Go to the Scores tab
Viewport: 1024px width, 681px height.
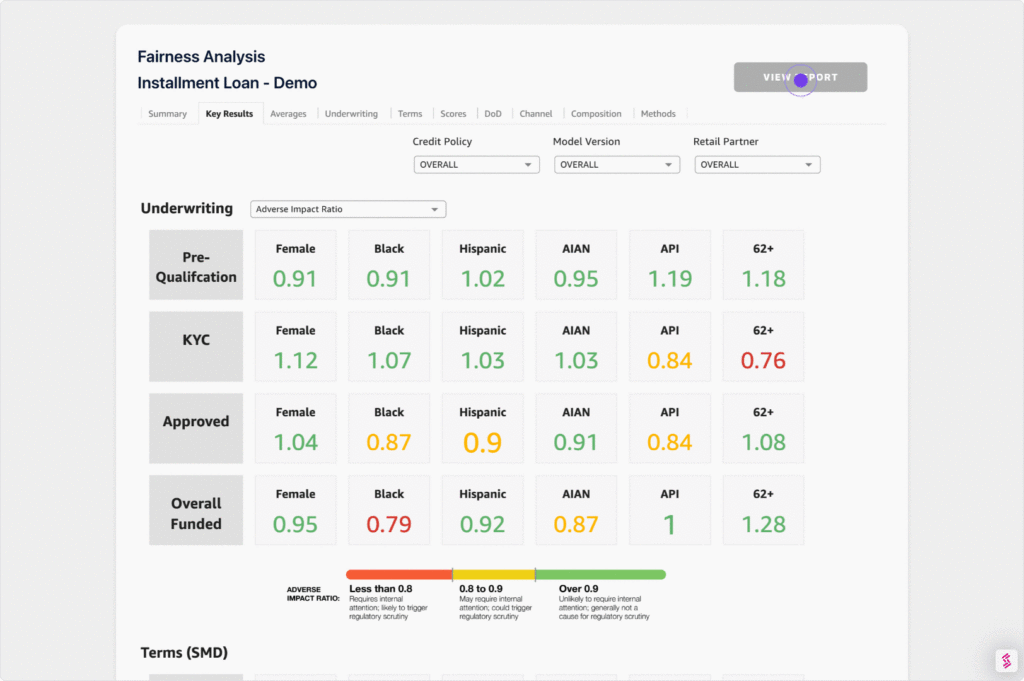(x=453, y=114)
